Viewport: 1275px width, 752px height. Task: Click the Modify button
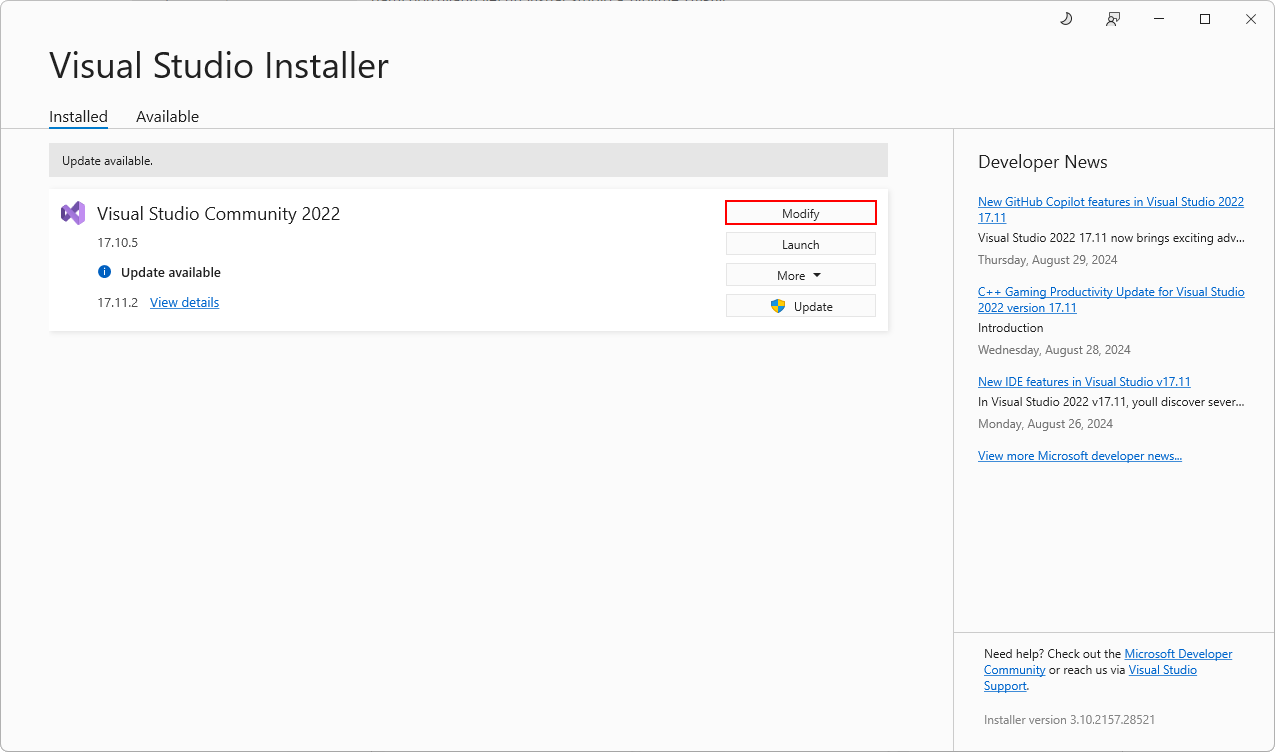click(800, 212)
